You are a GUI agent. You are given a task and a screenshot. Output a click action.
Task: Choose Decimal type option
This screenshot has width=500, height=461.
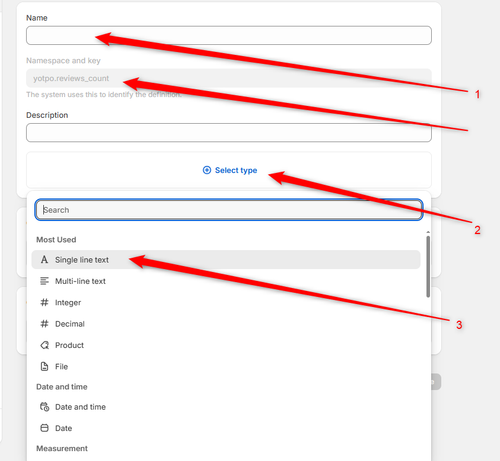tap(226, 324)
